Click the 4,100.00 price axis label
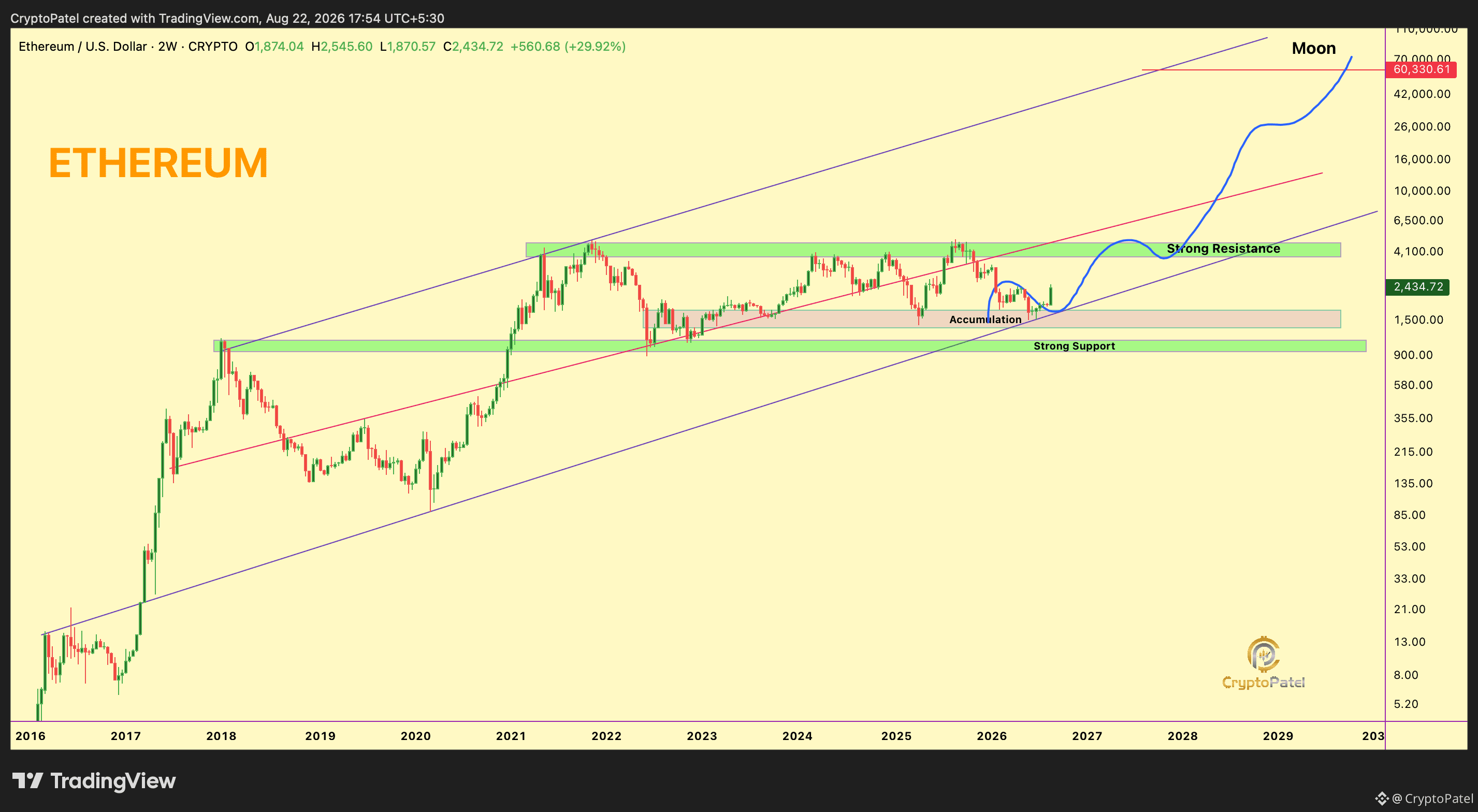Screen dimensions: 1478x812 (x=1419, y=251)
